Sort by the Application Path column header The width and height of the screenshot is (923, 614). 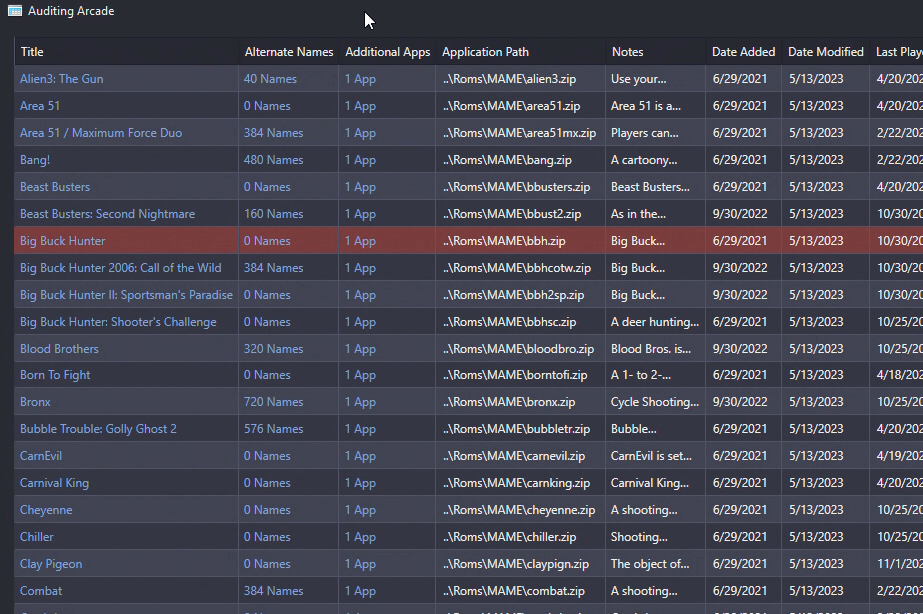click(485, 52)
